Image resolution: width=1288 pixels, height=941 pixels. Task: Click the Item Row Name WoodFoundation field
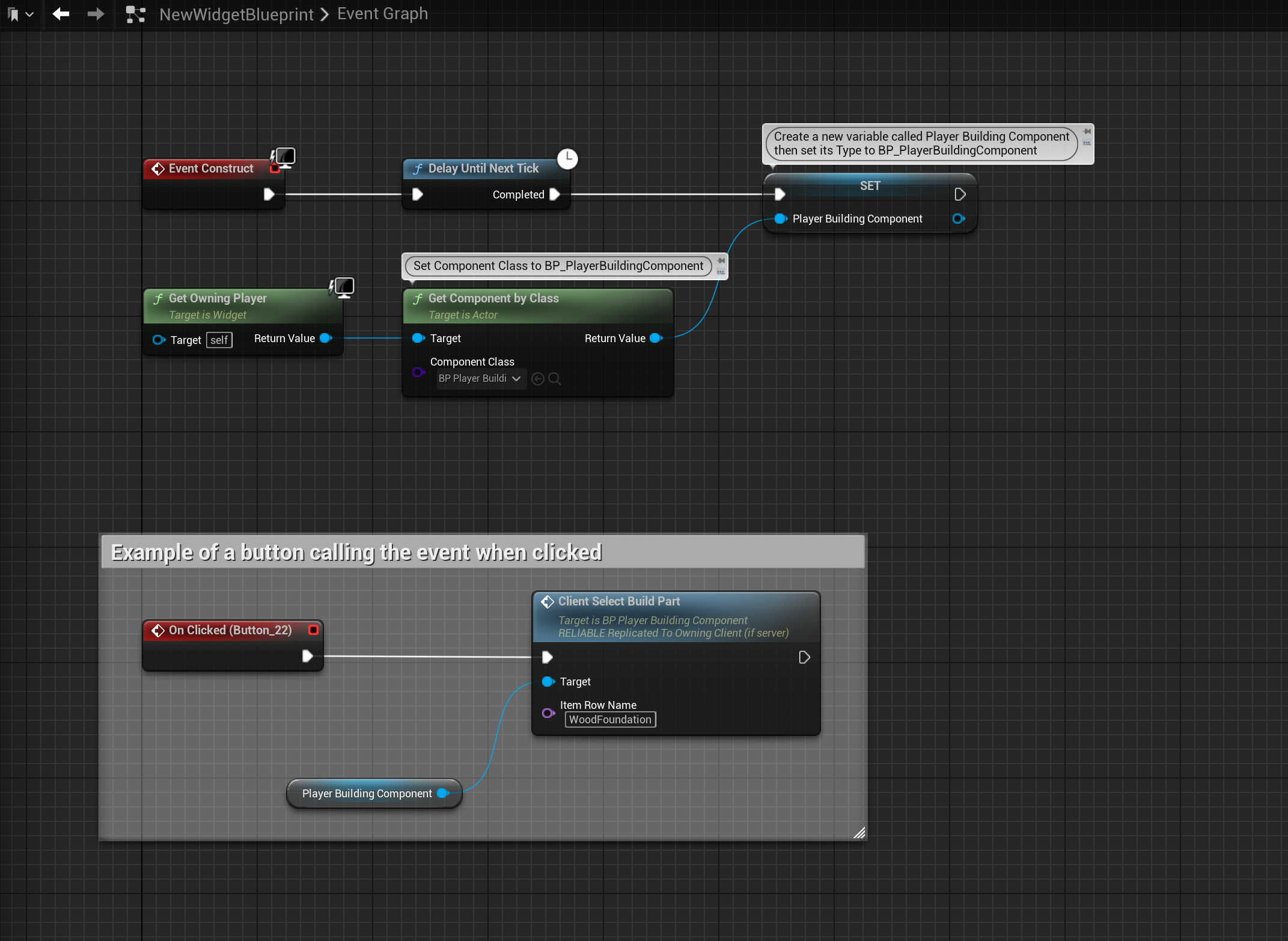(x=610, y=720)
